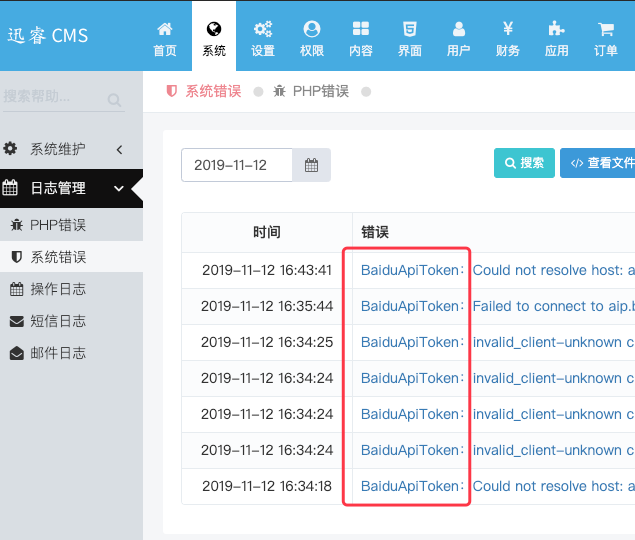Click the 查看文件 button
This screenshot has height=540, width=635.
[x=598, y=163]
